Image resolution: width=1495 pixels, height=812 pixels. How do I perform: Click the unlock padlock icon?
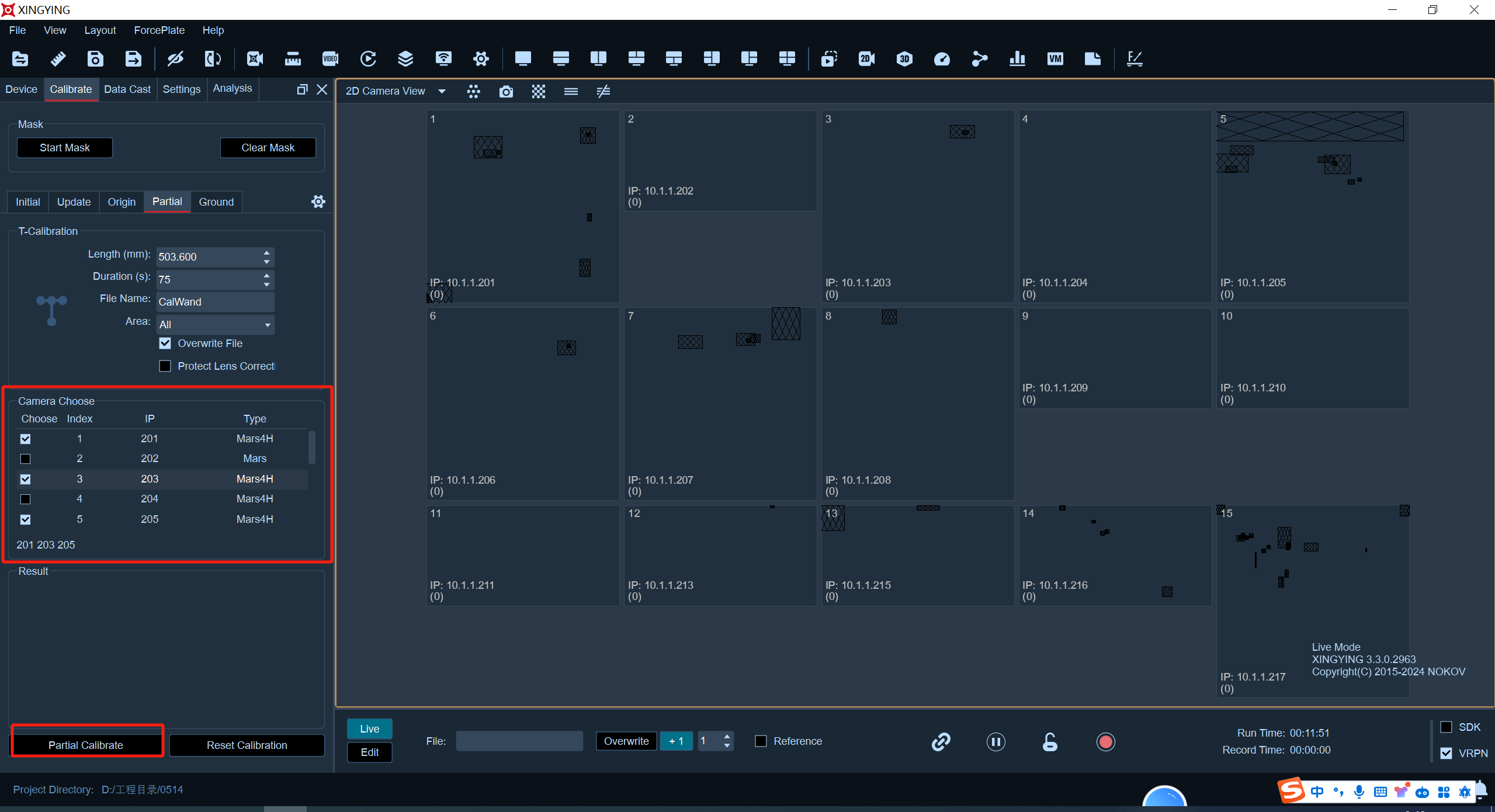(x=1050, y=742)
